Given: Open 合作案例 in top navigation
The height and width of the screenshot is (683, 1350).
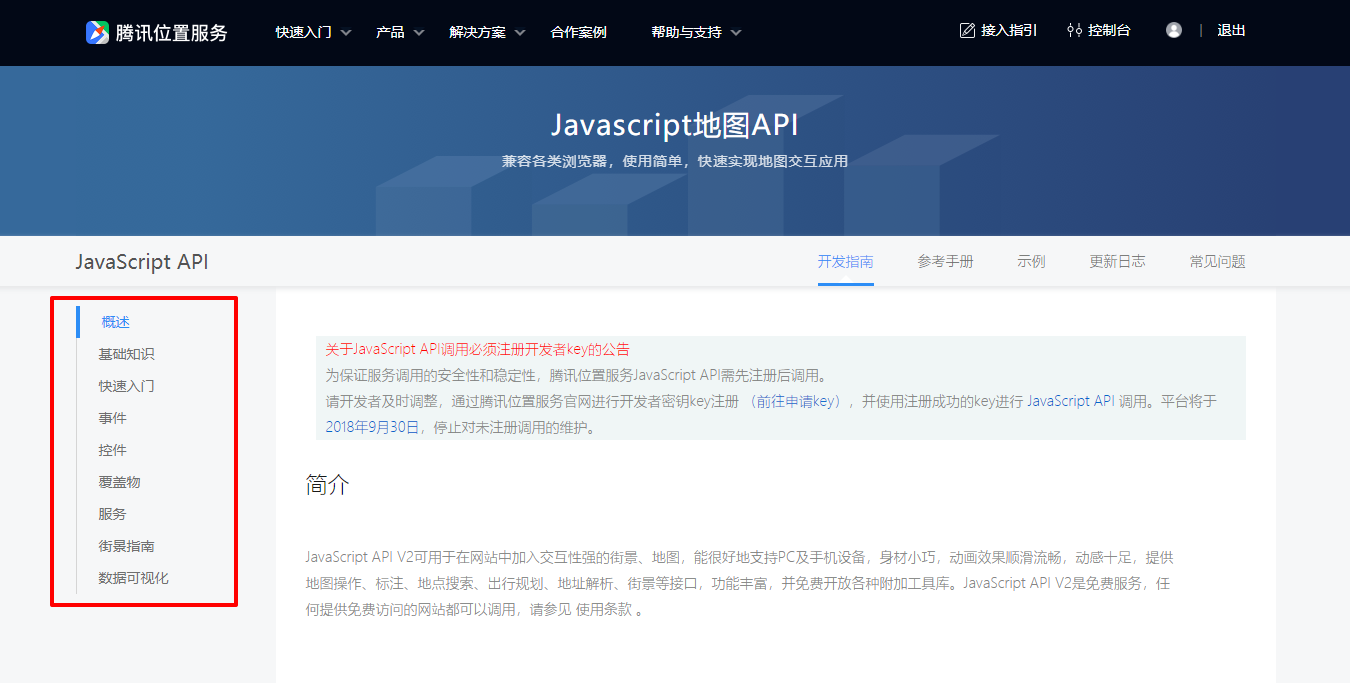Looking at the screenshot, I should pos(579,32).
